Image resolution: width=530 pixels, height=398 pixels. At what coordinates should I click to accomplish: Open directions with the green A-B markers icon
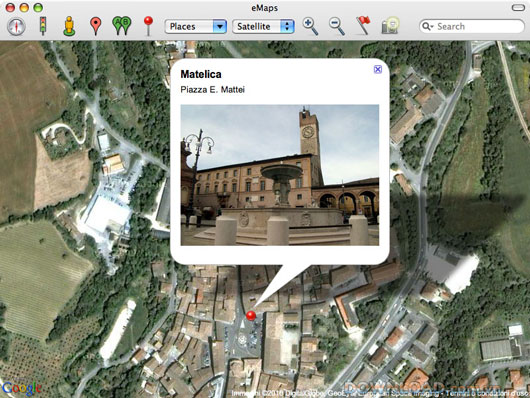click(122, 26)
